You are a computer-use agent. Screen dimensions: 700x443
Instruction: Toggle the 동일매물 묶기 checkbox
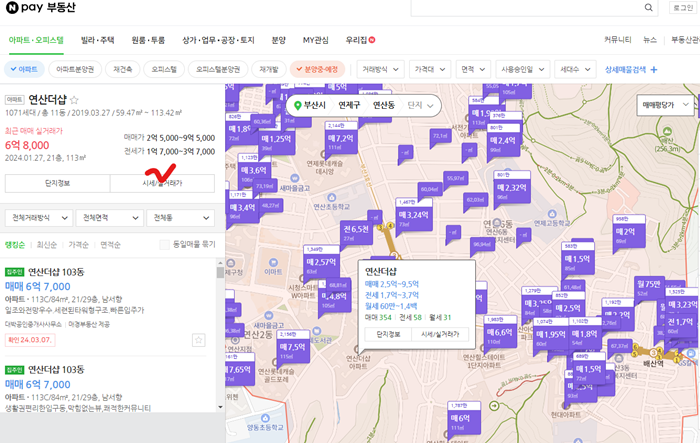(165, 244)
